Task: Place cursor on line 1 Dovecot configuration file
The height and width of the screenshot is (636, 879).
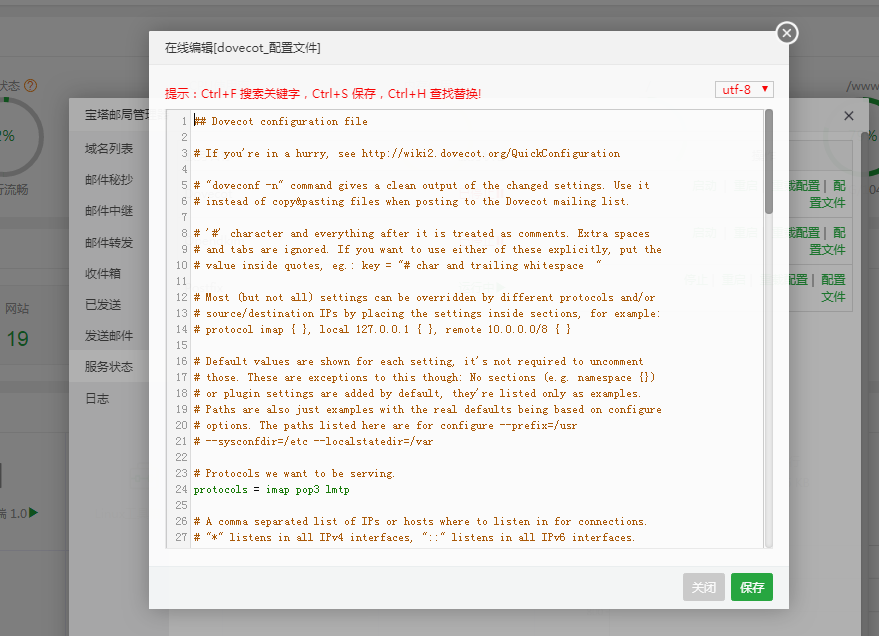Action: point(281,122)
